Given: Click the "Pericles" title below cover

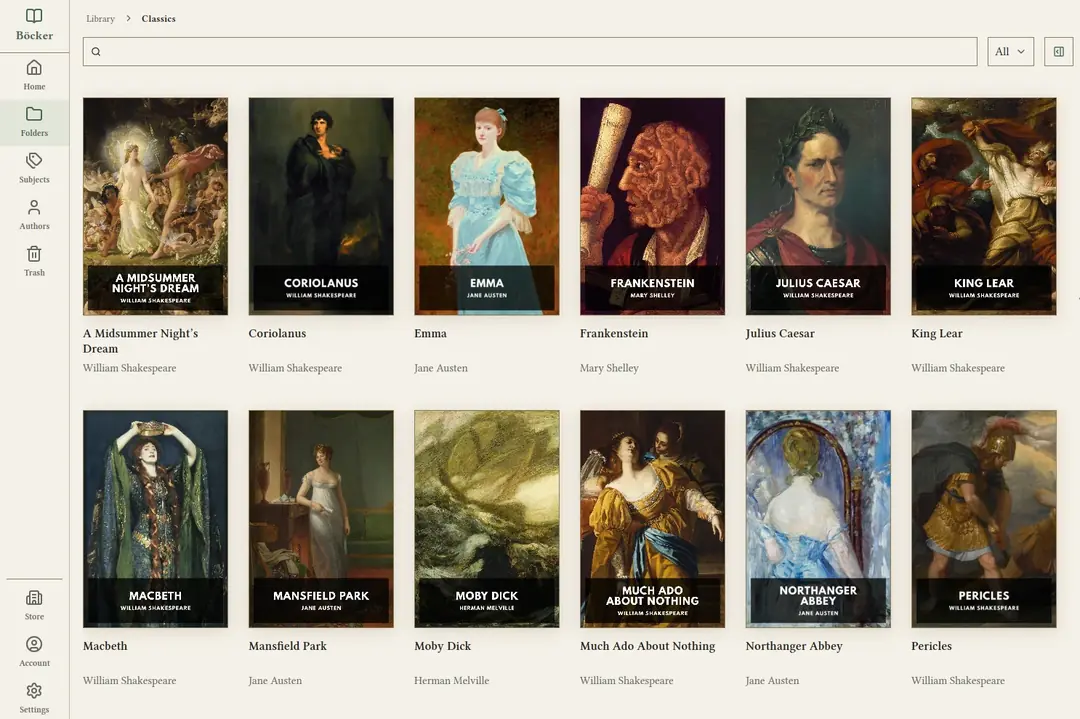Looking at the screenshot, I should (x=931, y=646).
